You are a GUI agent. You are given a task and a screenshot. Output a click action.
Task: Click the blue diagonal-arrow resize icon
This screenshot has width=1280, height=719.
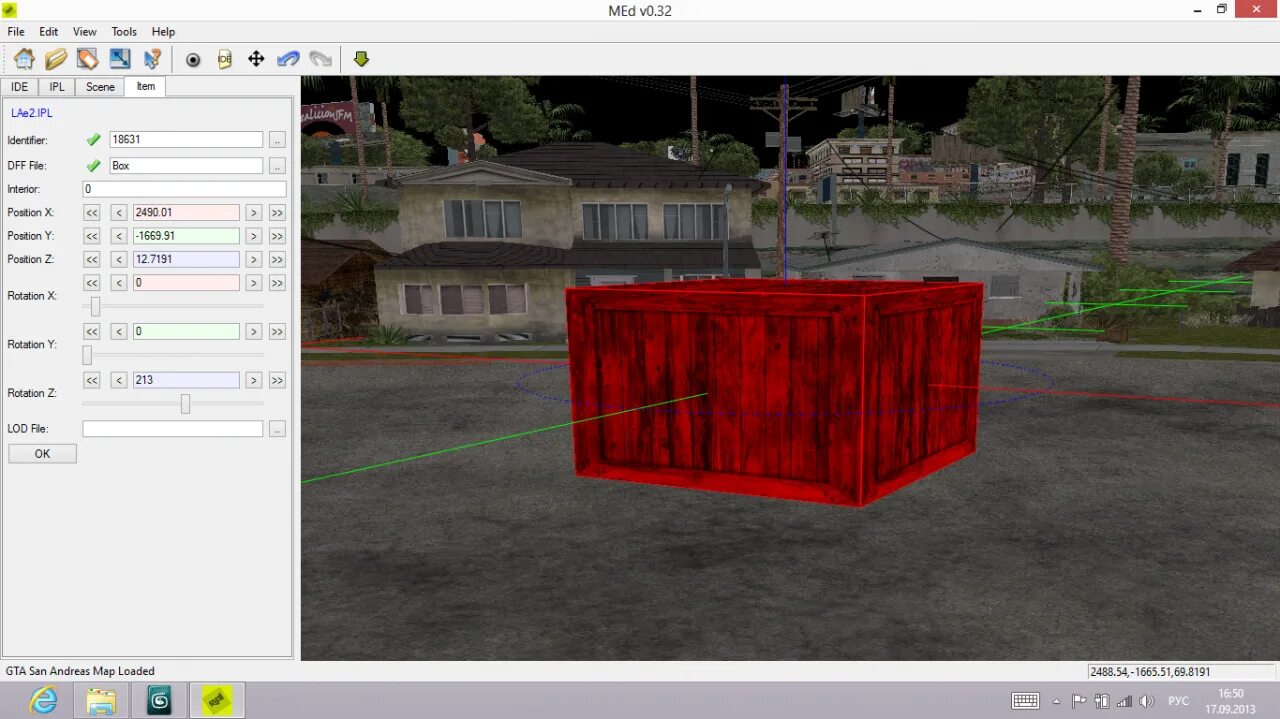(x=120, y=59)
